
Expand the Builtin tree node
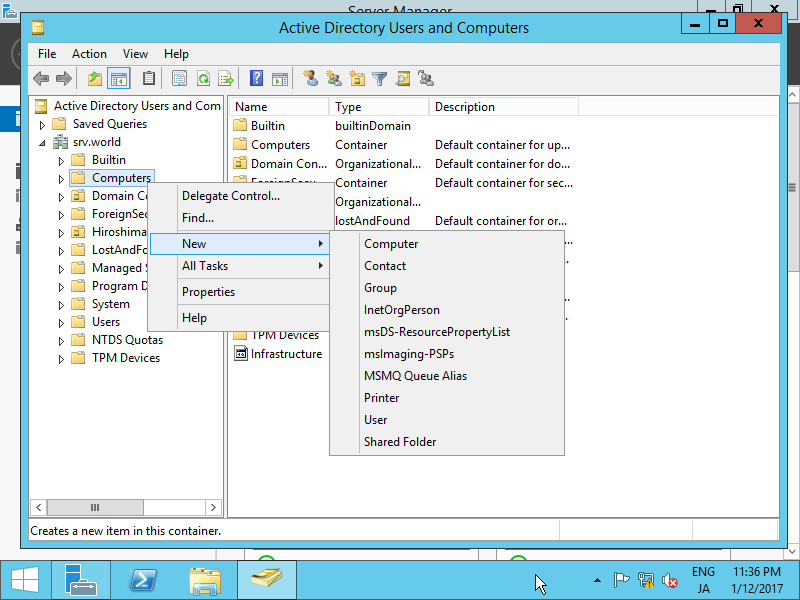[60, 159]
